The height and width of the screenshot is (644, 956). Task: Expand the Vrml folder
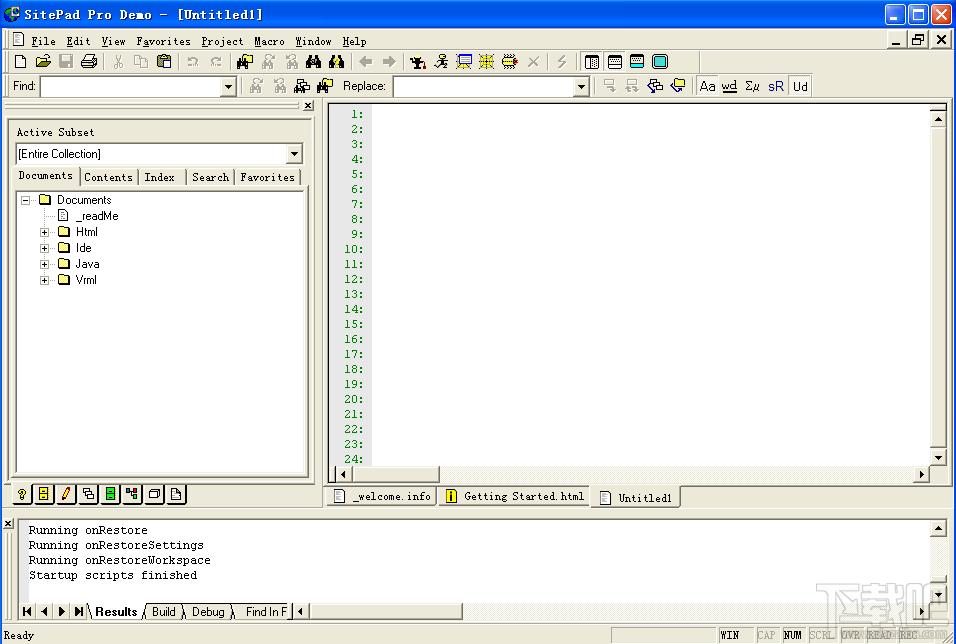pos(45,281)
